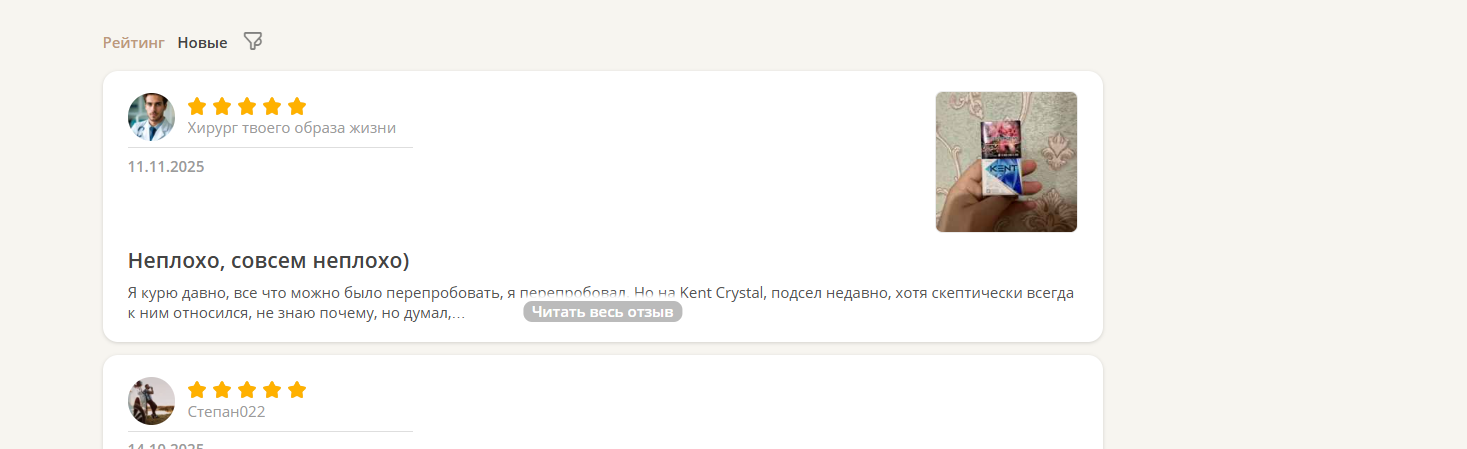Click fifth star in Хирург's review rating
1467x449 pixels.
pos(297,106)
